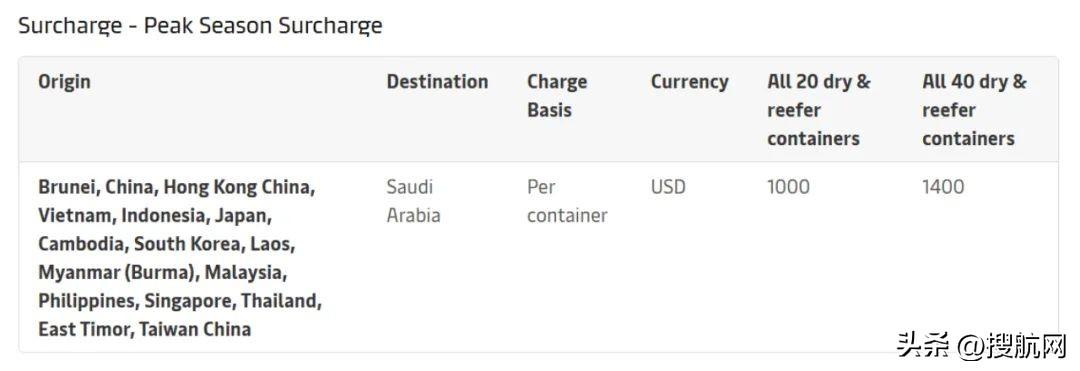
Task: Click Brunei, China, Hong Kong China text line
Action: [177, 187]
